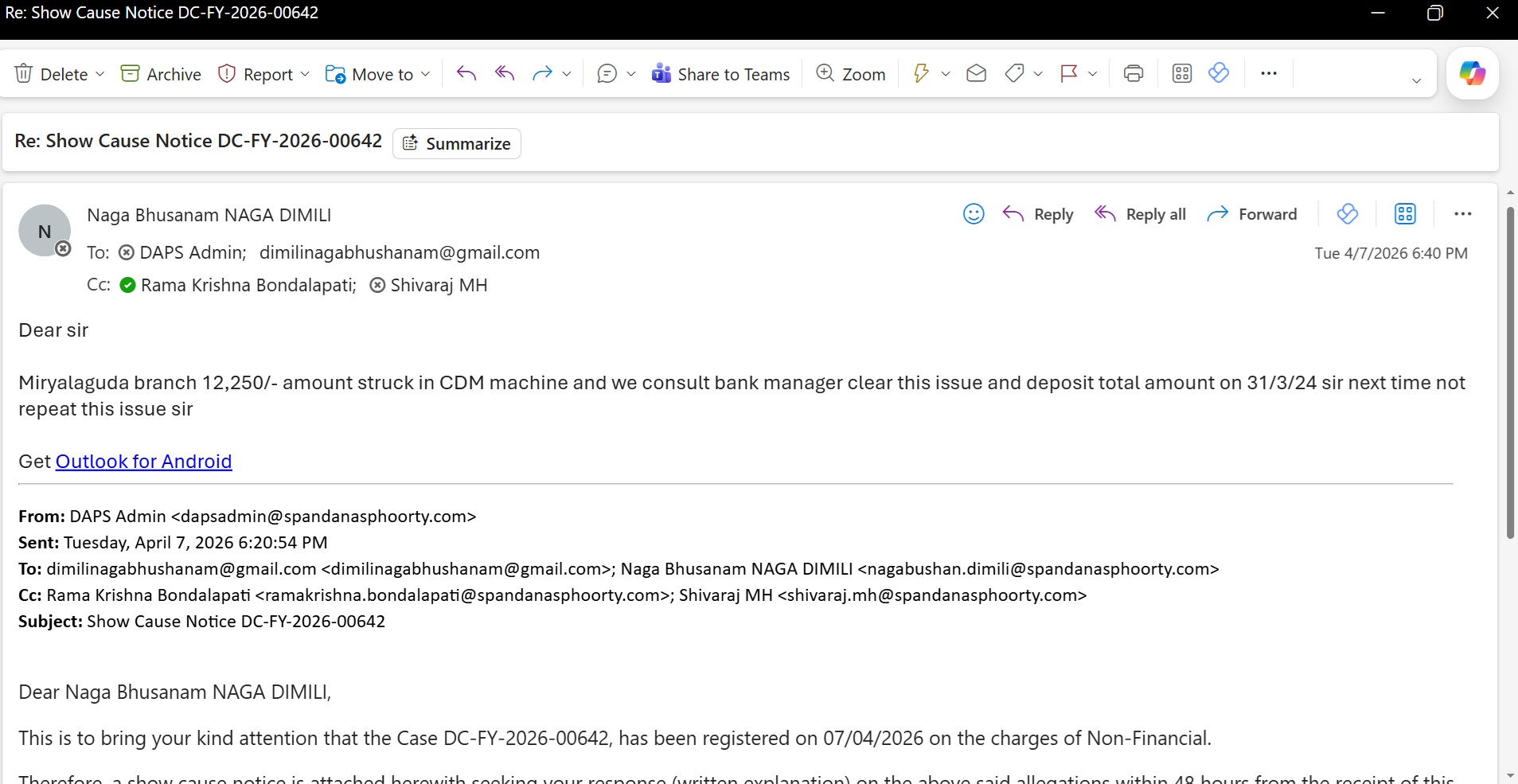Mark message as unread envelope icon
Screen dimensions: 1518x784
click(976, 74)
